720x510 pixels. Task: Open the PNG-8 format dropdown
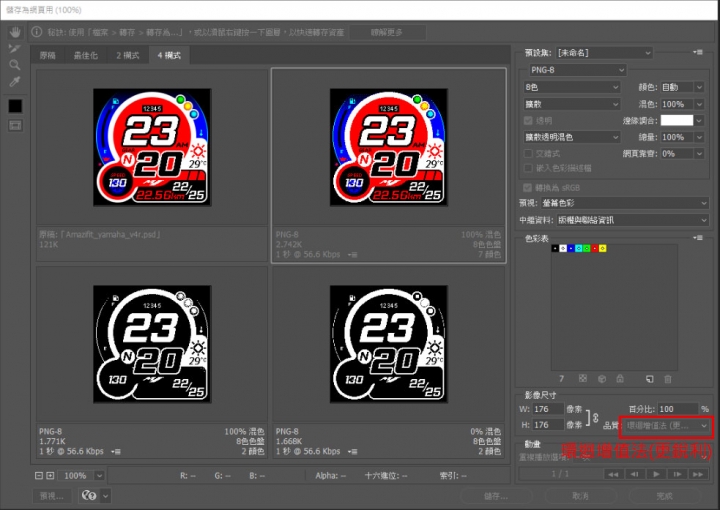coord(578,70)
